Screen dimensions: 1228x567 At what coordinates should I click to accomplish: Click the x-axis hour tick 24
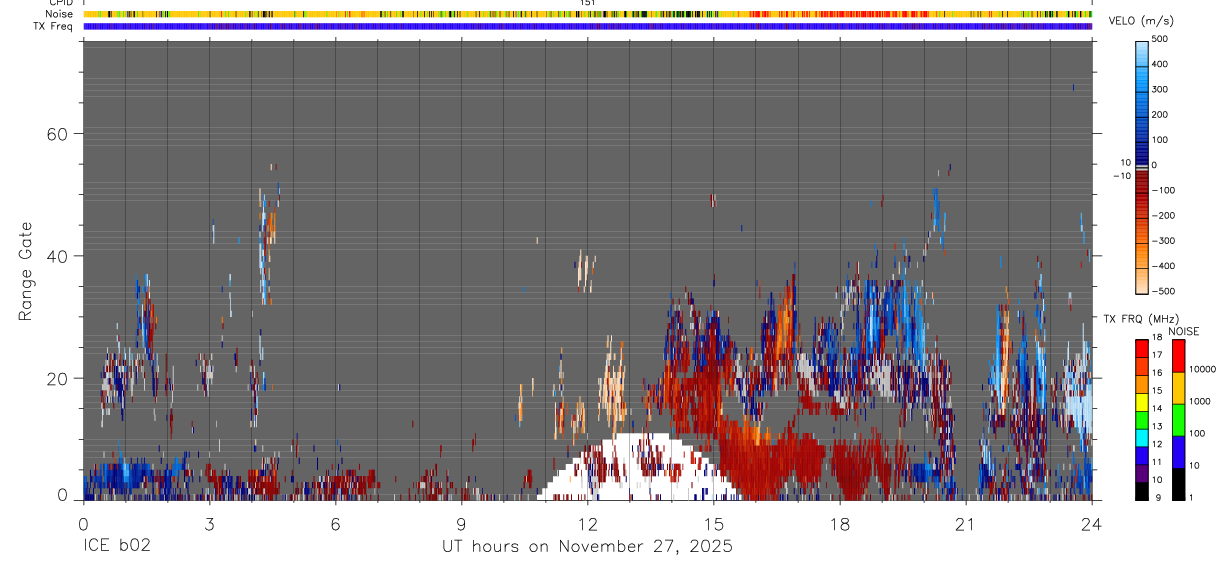(1092, 523)
